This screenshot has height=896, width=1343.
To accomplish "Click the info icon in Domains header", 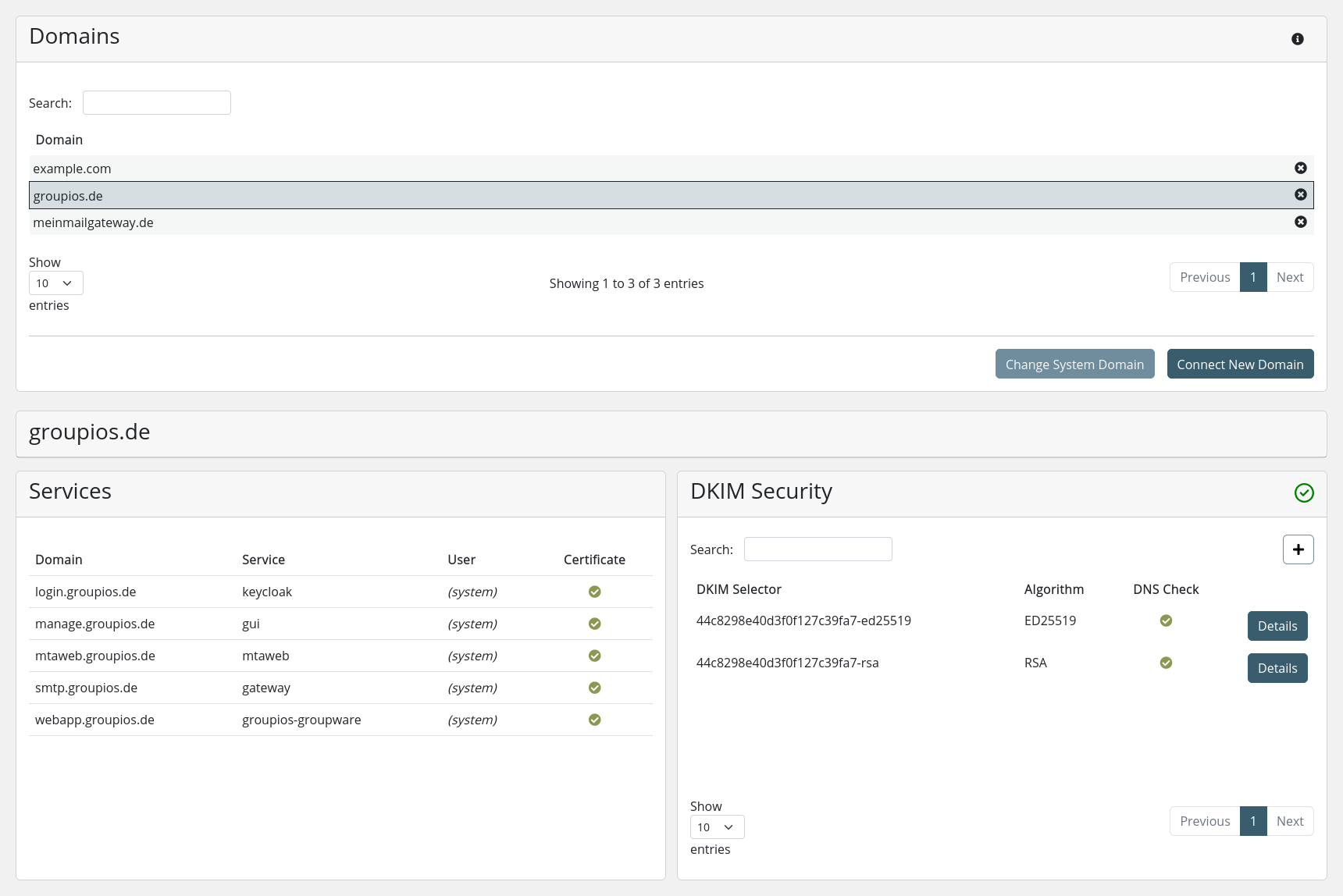I will [1297, 39].
